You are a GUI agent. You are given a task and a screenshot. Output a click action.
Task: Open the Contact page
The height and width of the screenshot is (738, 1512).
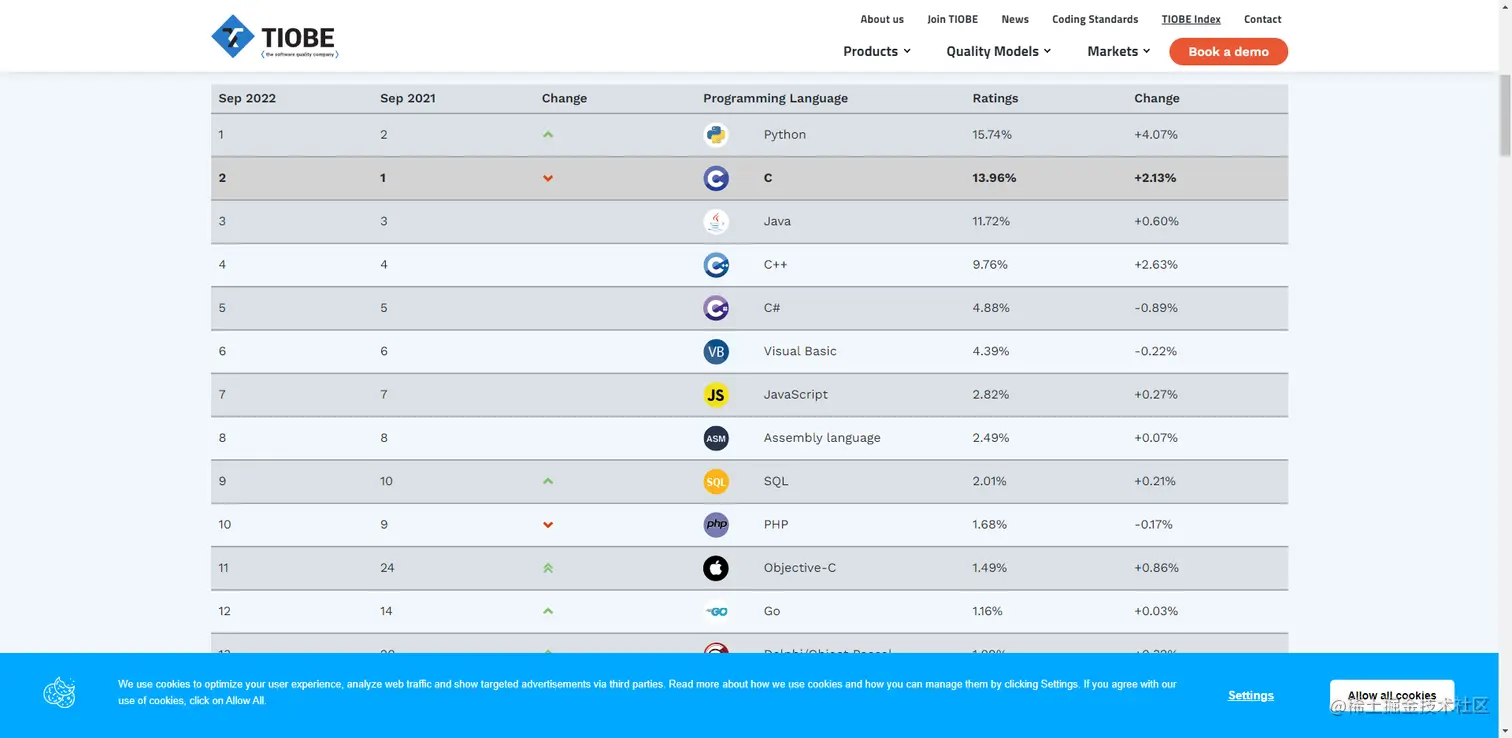point(1262,19)
